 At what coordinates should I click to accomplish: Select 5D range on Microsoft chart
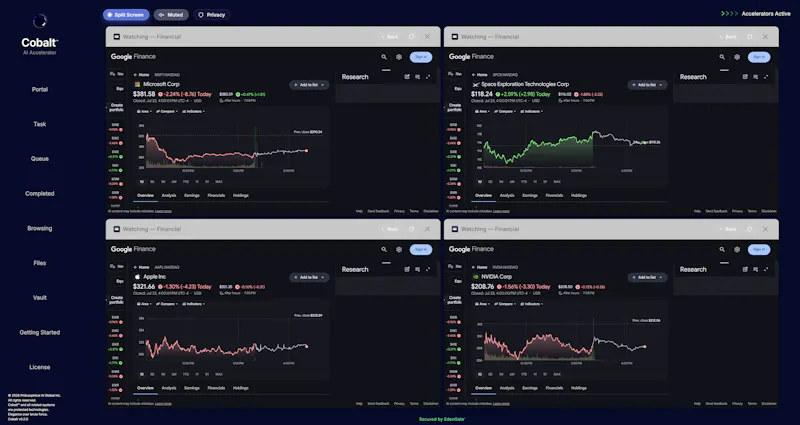[152, 182]
